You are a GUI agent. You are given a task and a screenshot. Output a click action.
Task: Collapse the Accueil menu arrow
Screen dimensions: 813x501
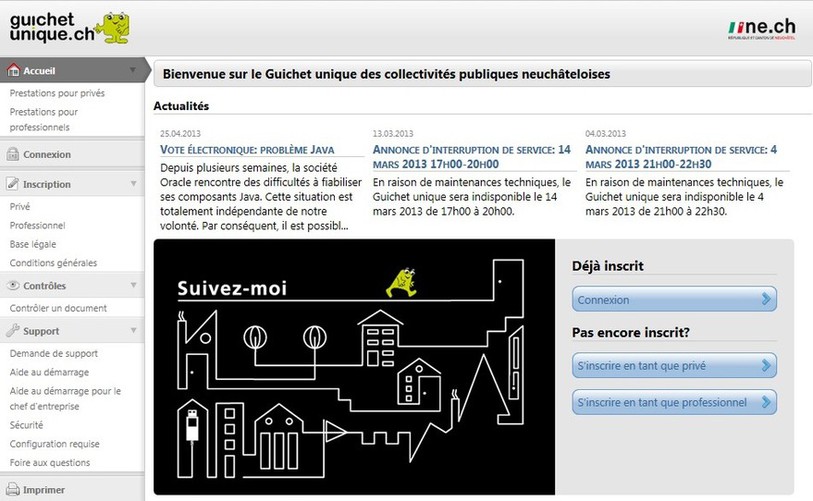point(133,70)
